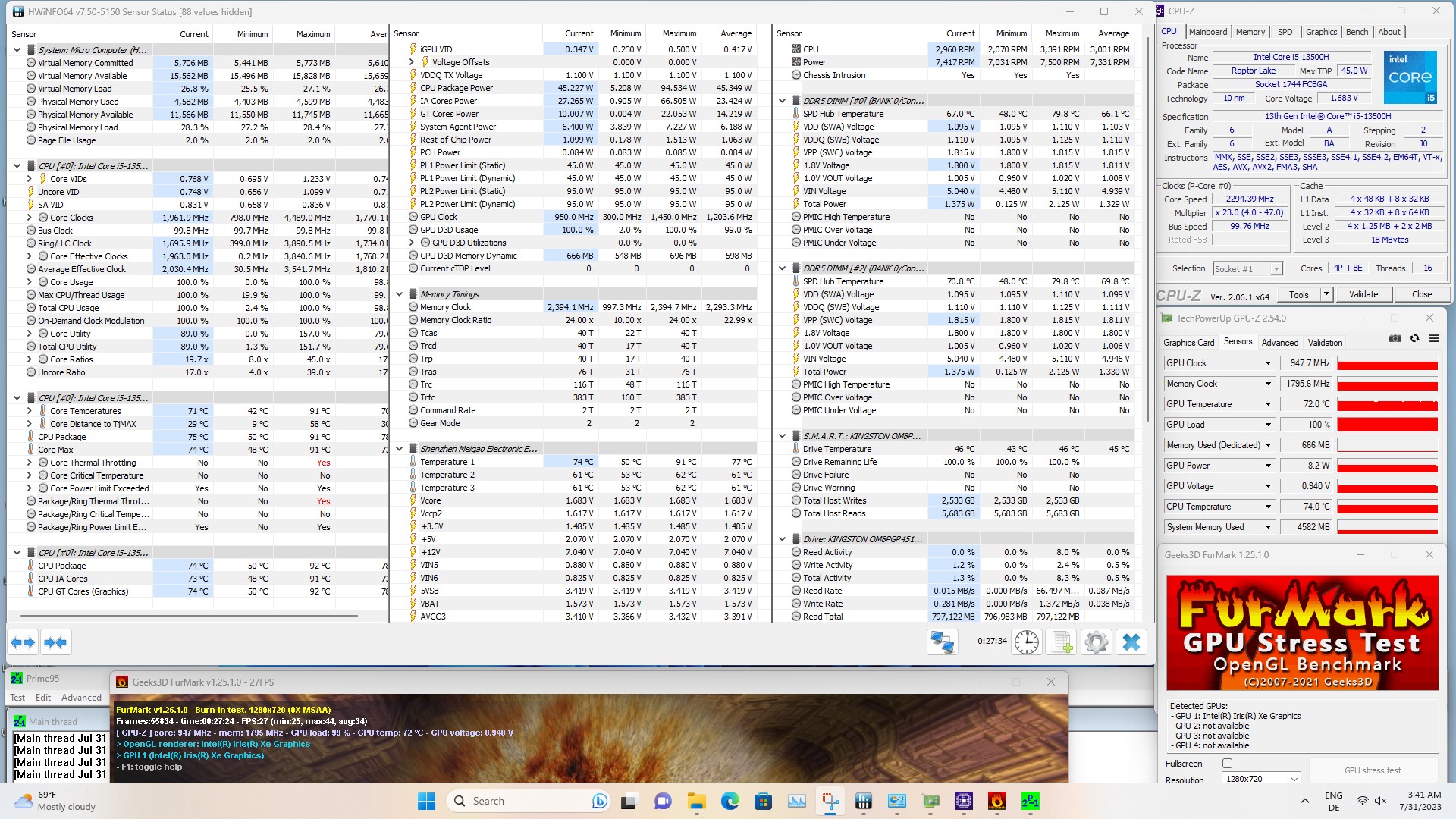The height and width of the screenshot is (819, 1456).
Task: Launch Microsoft Edge from taskbar
Action: (730, 801)
